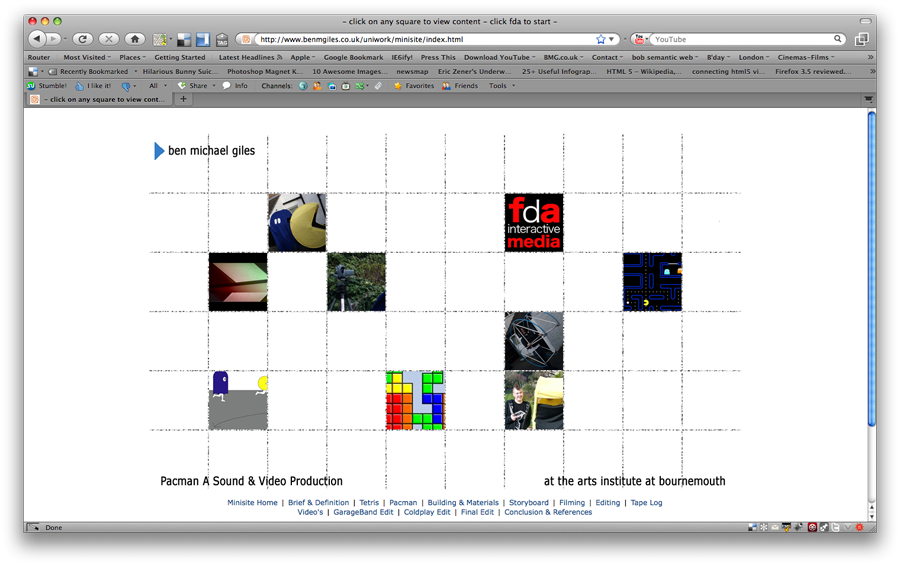Click the TV video channel icon
The height and width of the screenshot is (565, 900).
coord(346,86)
